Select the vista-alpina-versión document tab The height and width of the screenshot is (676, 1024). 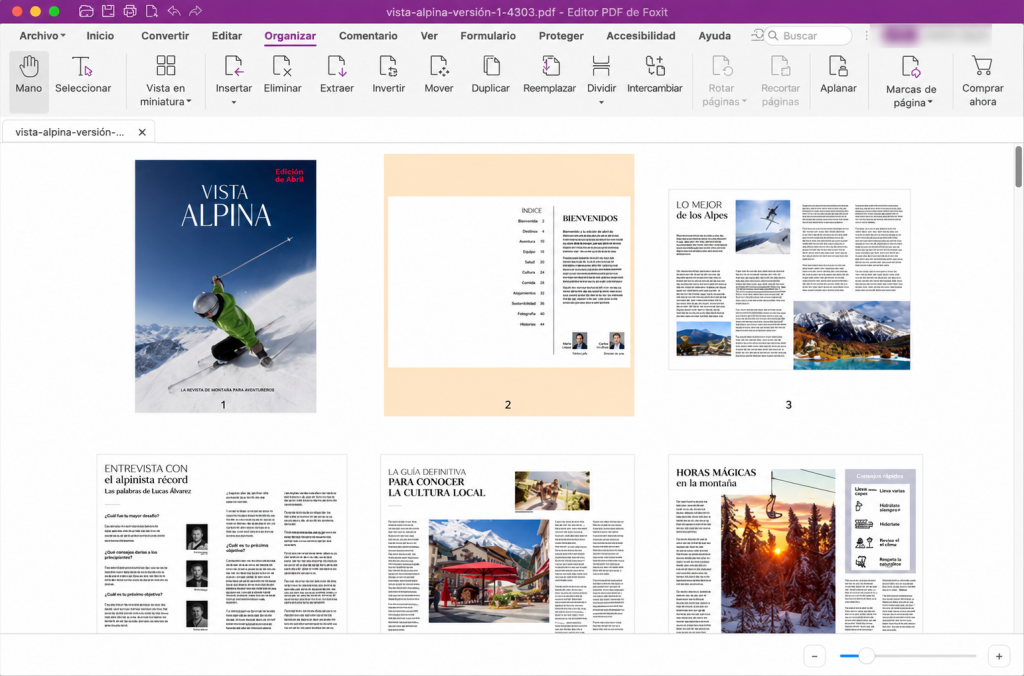coord(78,132)
